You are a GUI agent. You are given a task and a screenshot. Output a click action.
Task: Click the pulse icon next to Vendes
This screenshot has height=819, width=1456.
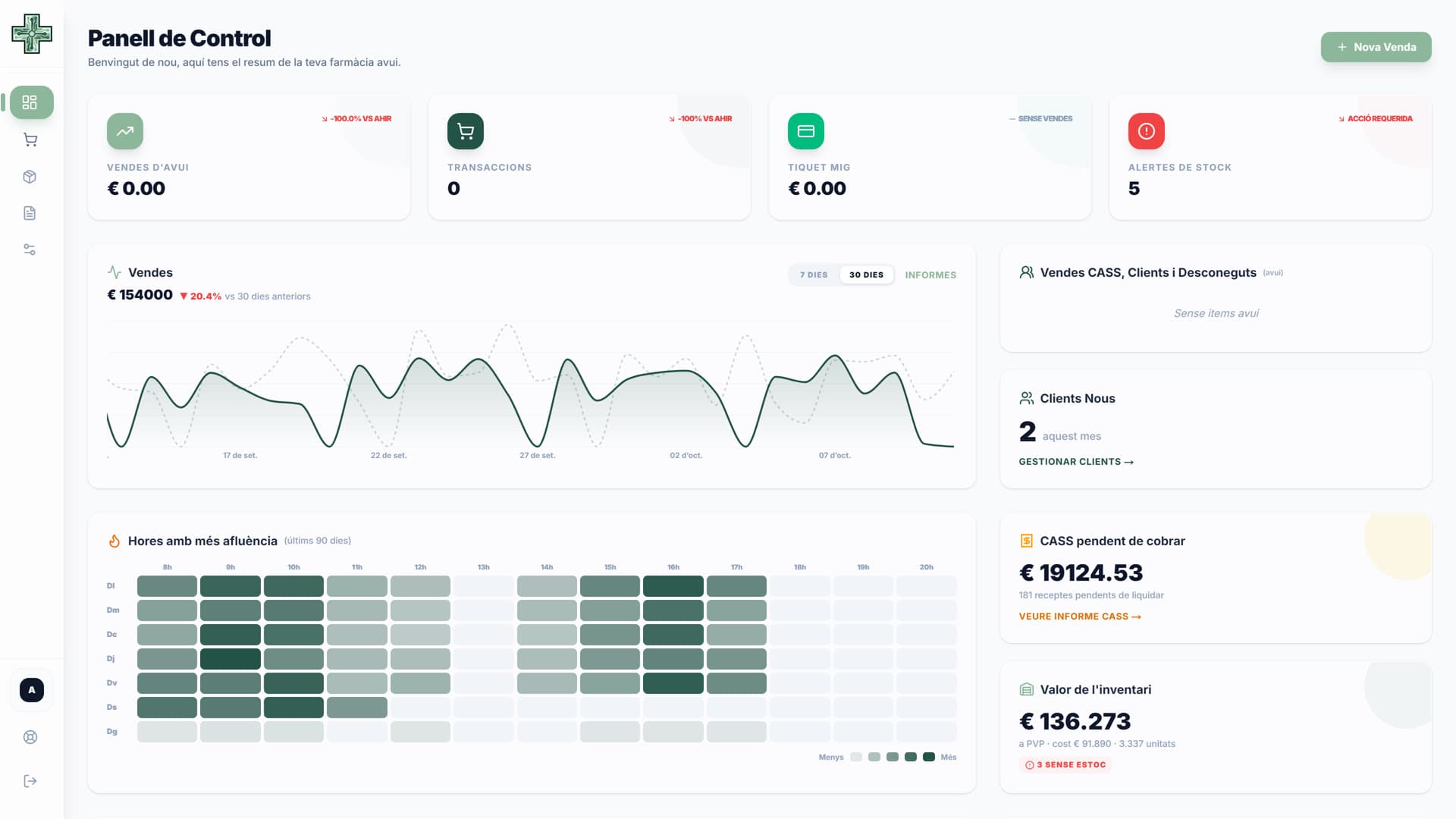tap(115, 272)
